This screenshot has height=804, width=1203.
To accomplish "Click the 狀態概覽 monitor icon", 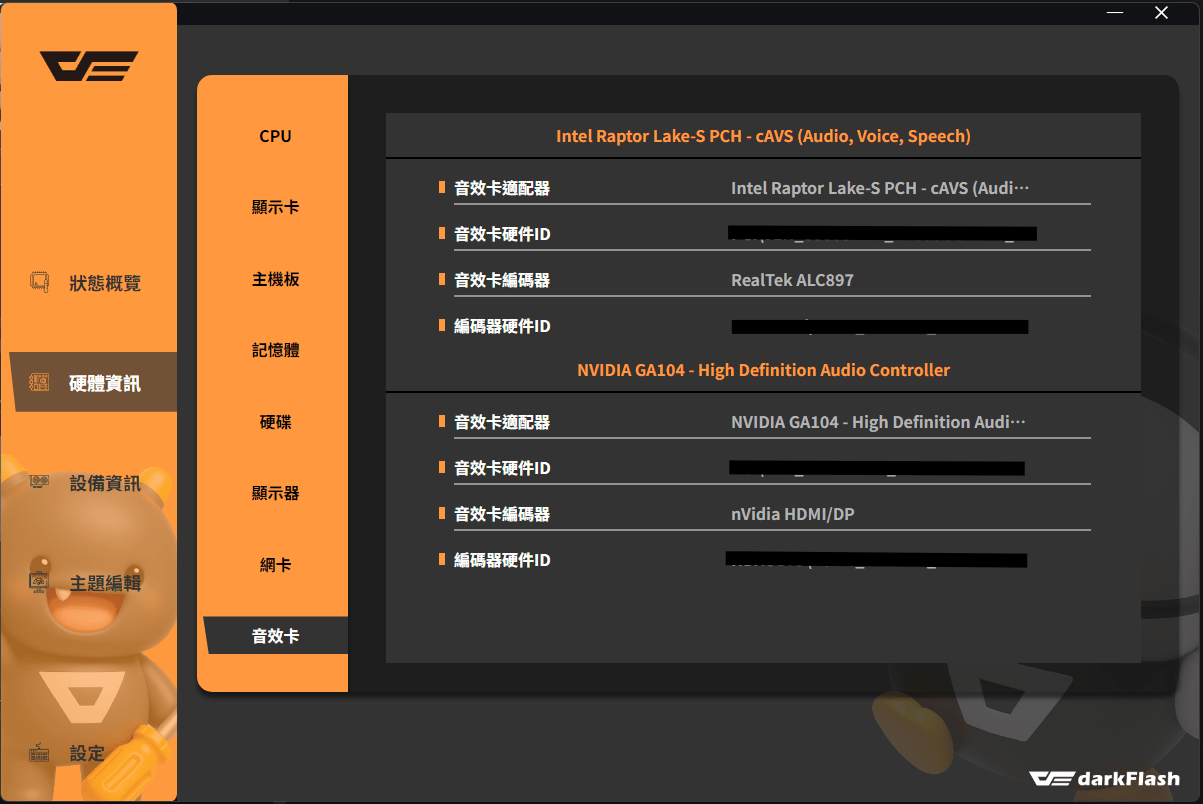I will (40, 282).
